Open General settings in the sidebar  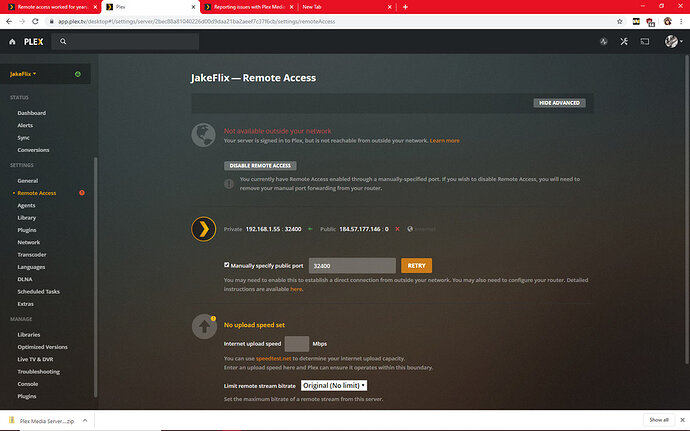click(28, 181)
